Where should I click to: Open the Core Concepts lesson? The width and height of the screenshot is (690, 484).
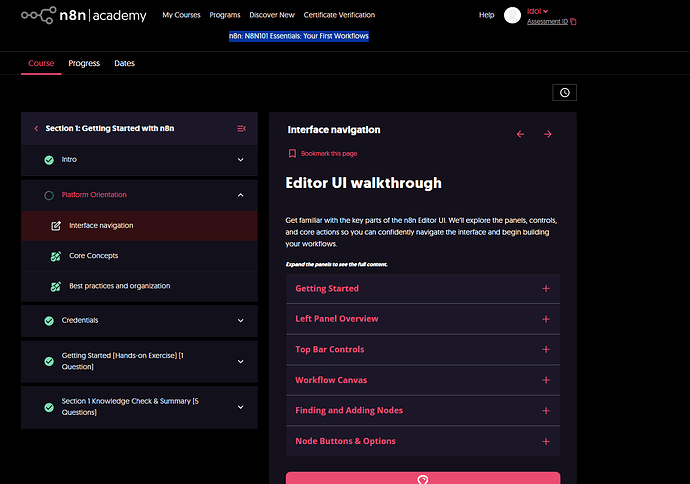[139, 256]
